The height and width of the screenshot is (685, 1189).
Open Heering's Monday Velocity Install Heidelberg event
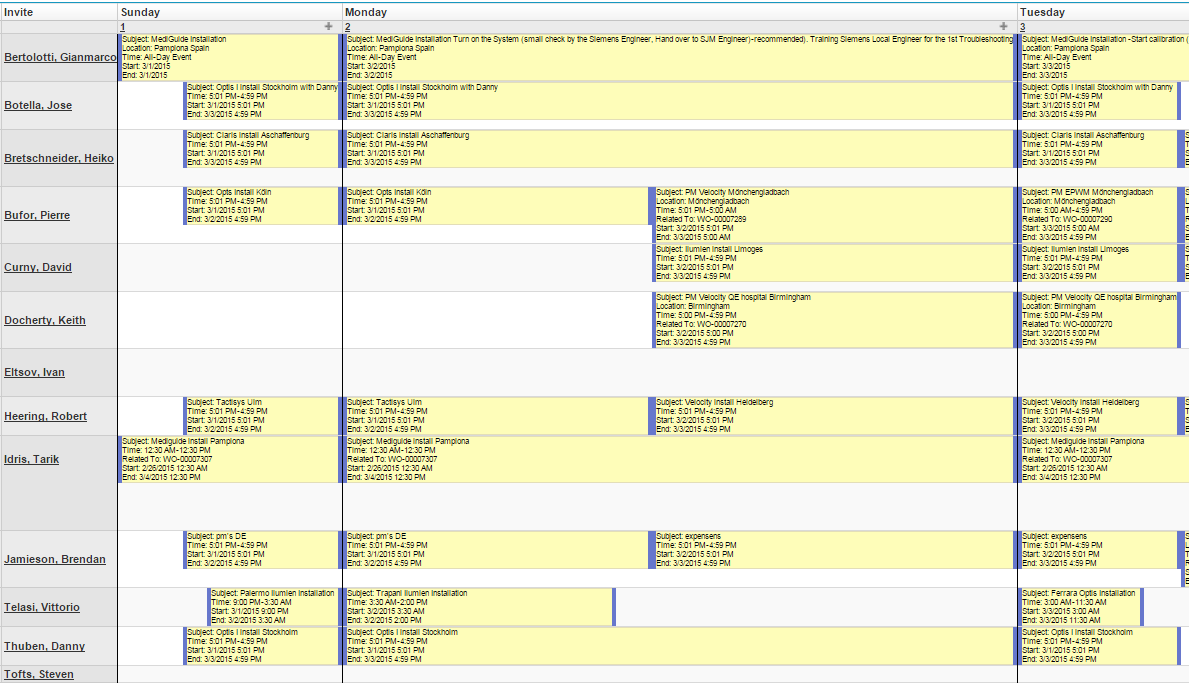pyautogui.click(x=833, y=416)
